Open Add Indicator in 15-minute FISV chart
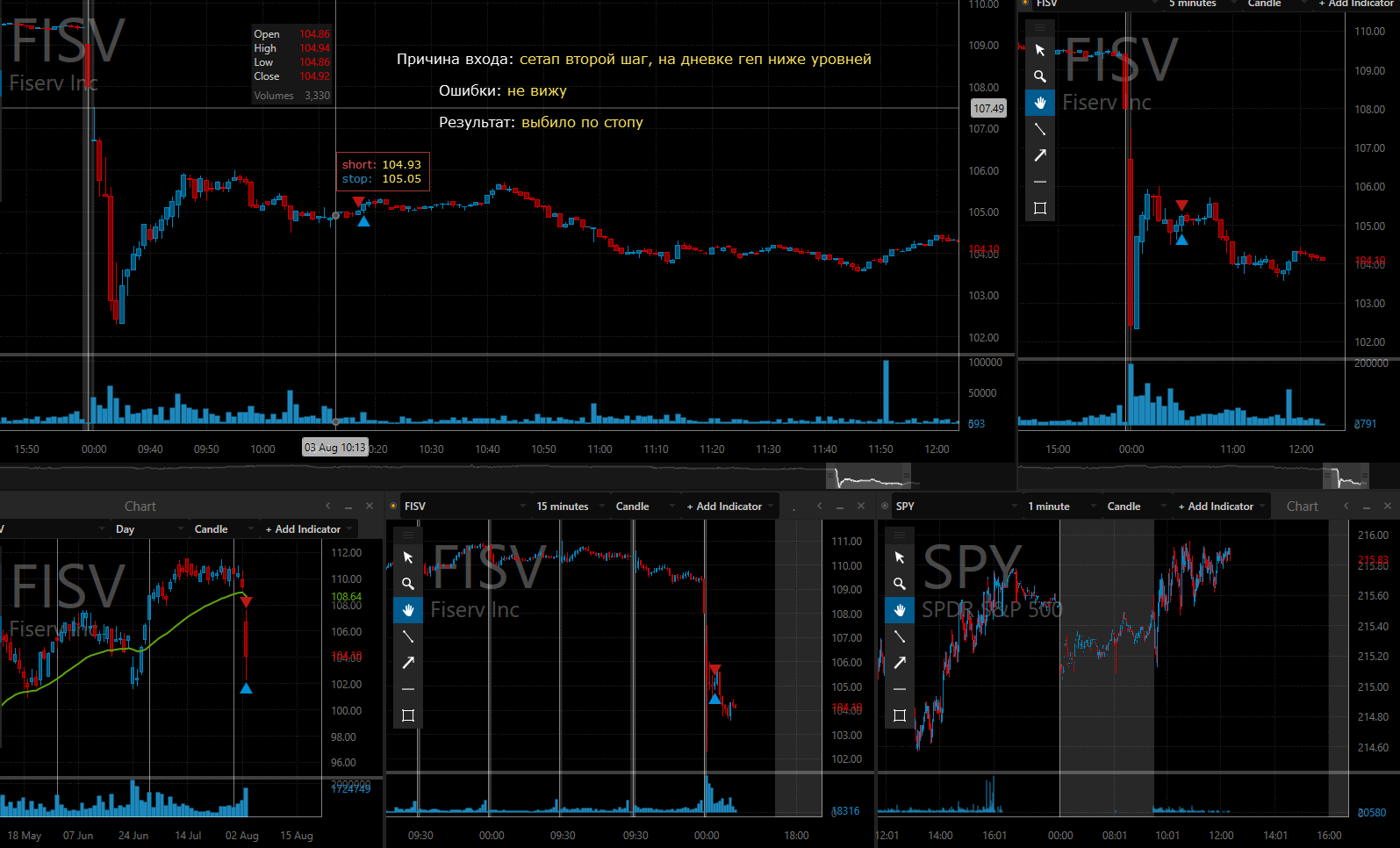 pos(729,507)
